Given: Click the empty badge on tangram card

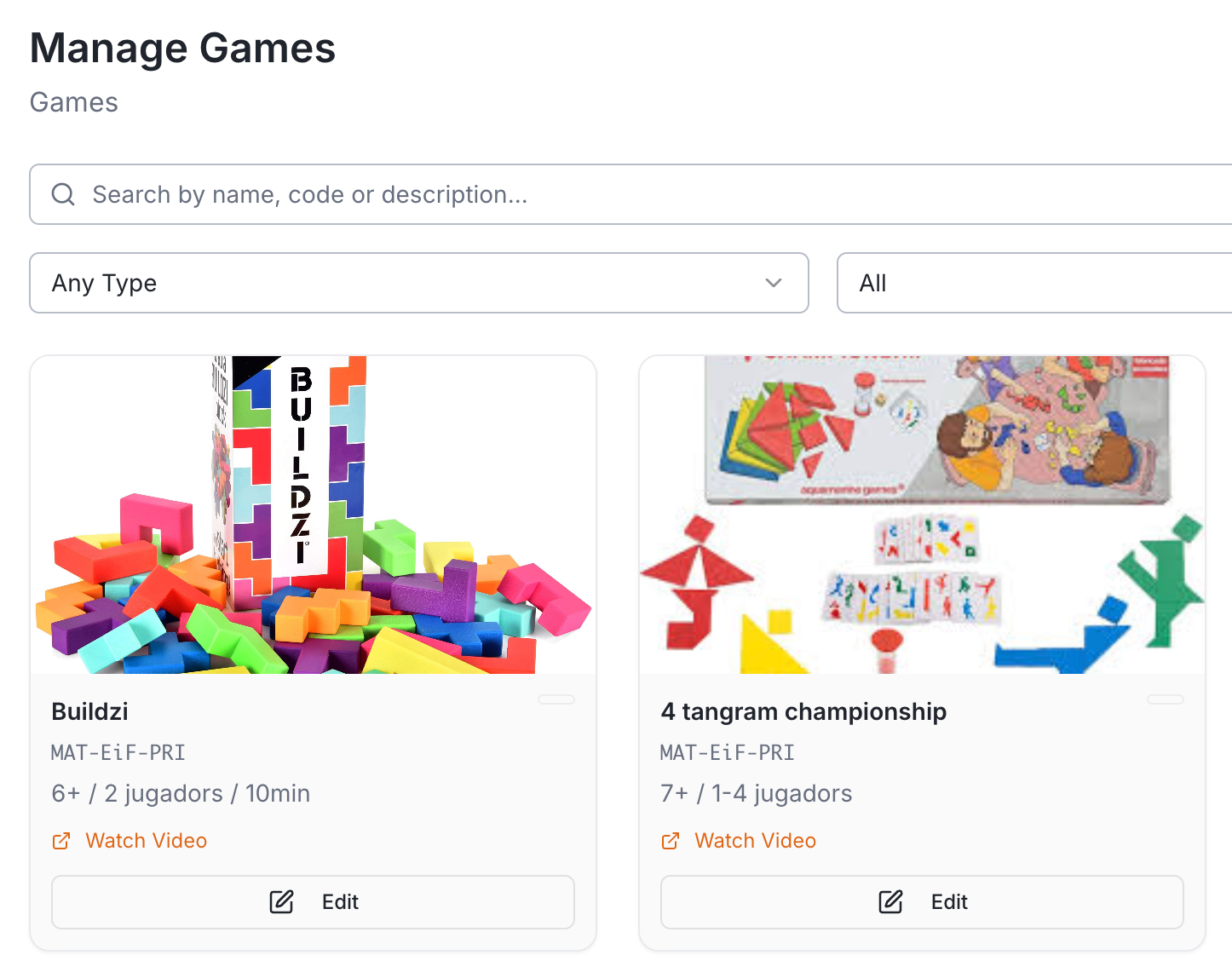Looking at the screenshot, I should pyautogui.click(x=1165, y=699).
